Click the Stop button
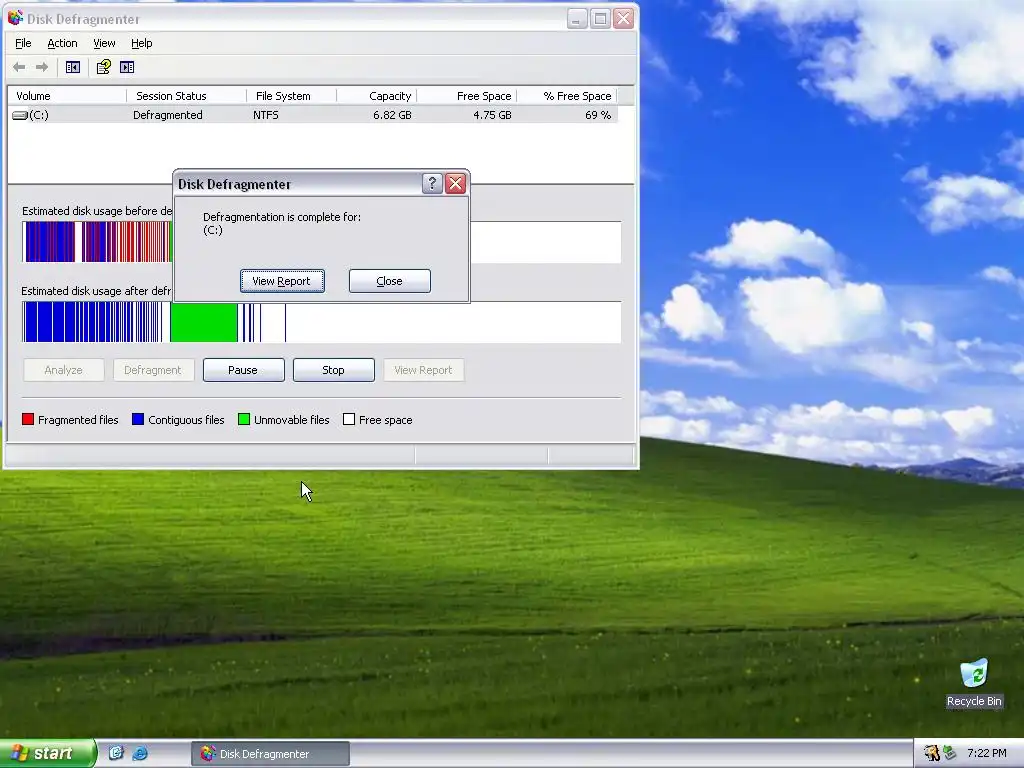The image size is (1024, 768). tap(334, 370)
